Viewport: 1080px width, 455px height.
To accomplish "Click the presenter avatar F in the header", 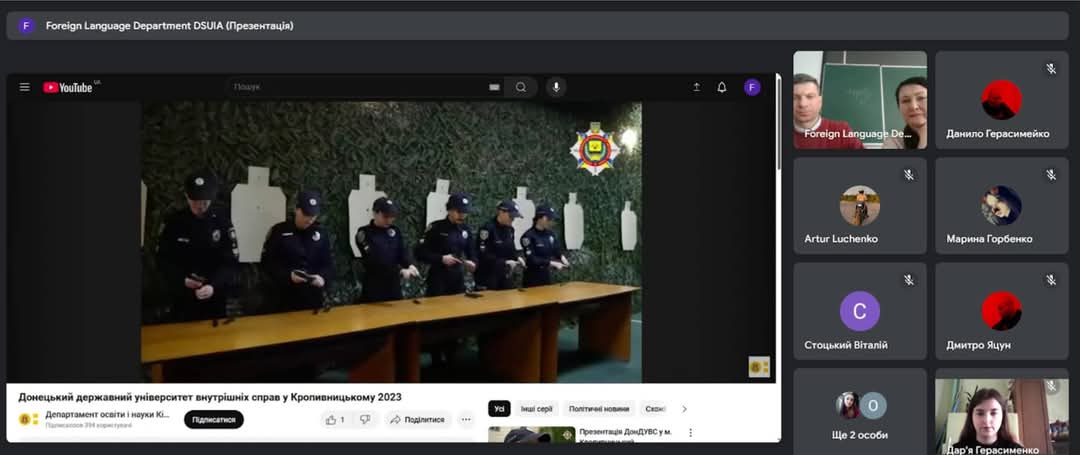I will [x=26, y=26].
